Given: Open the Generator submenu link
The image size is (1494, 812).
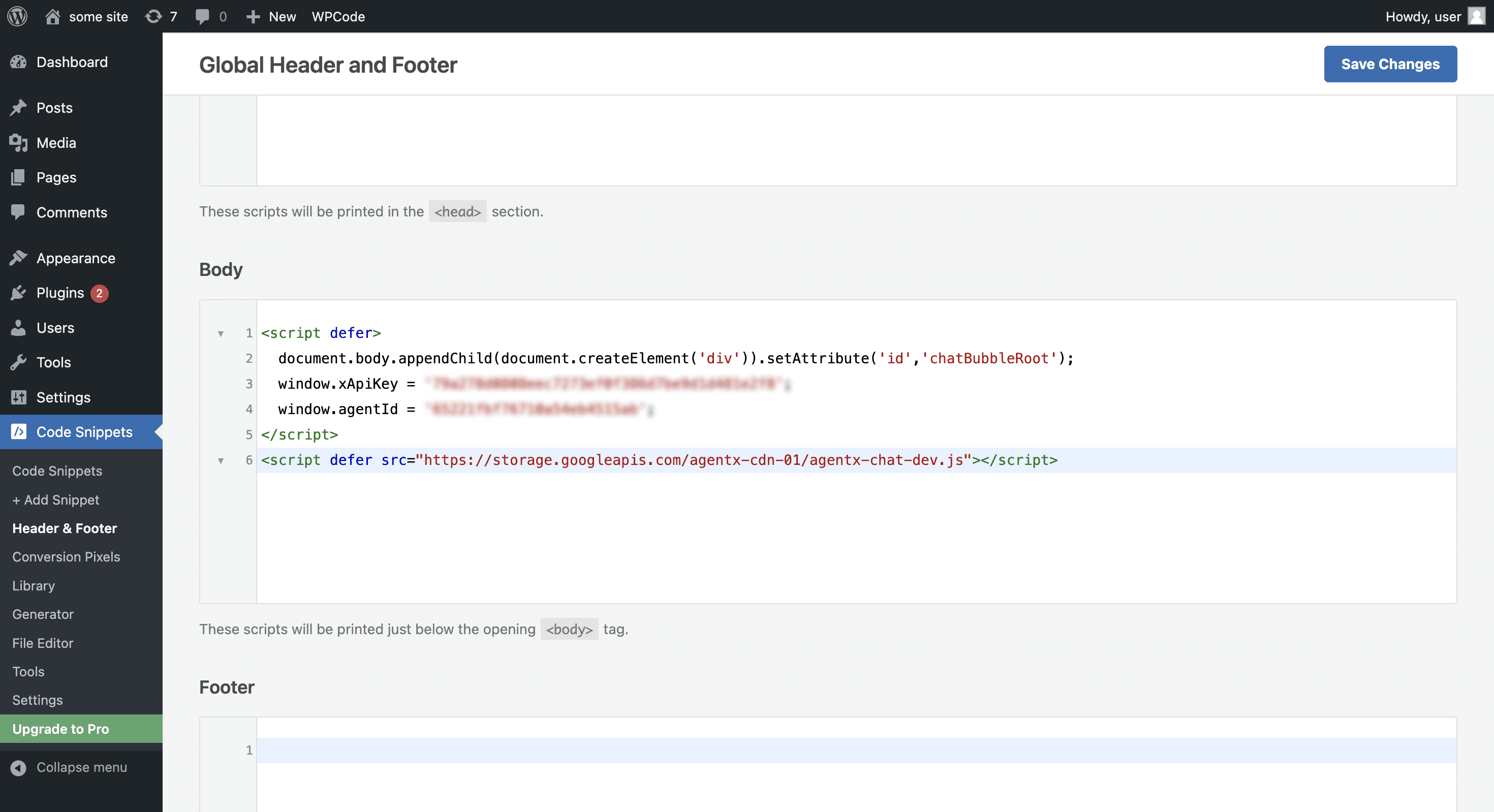Looking at the screenshot, I should click(43, 614).
